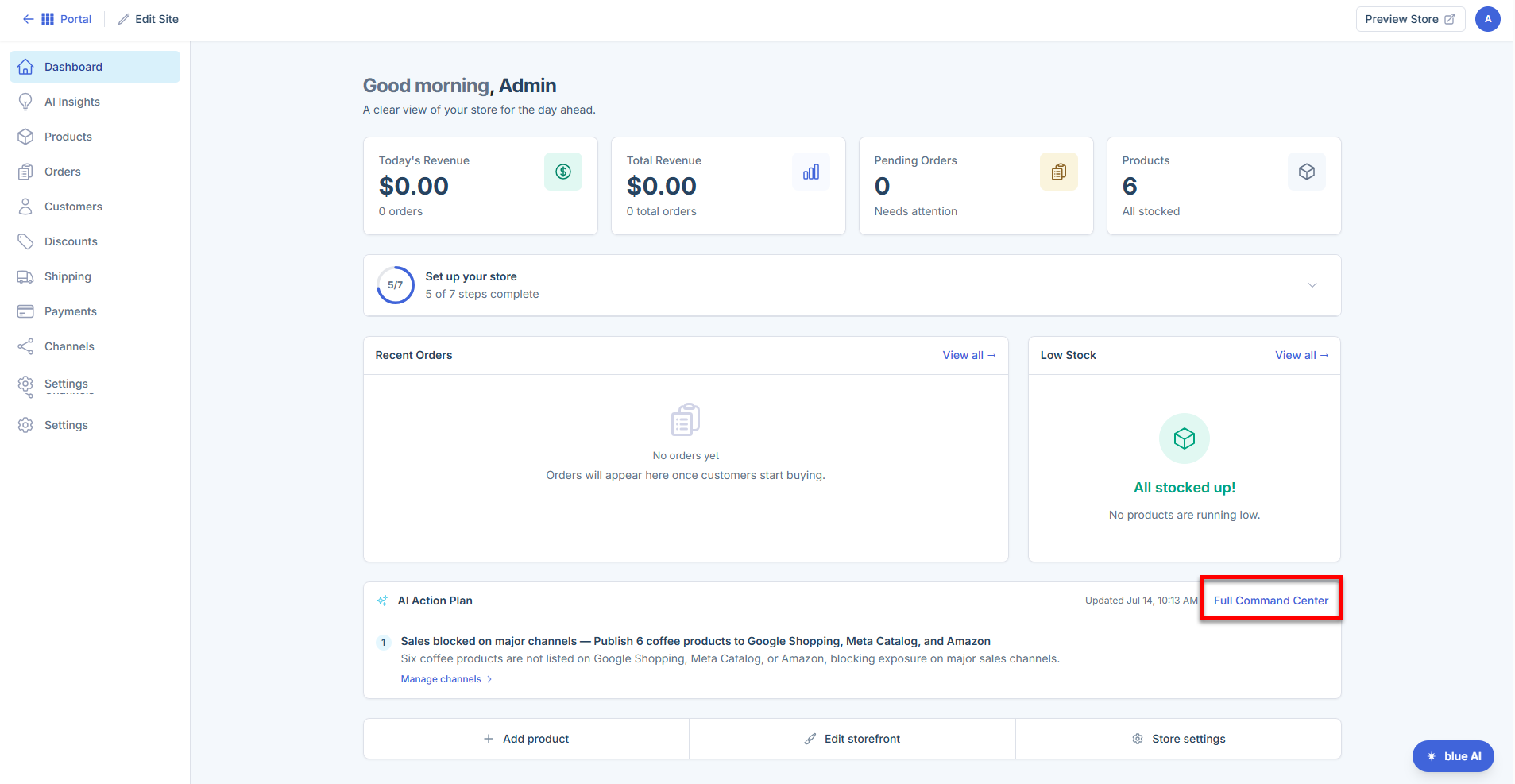Click the AI Insights lightbulb icon
Viewport: 1515px width, 784px height.
(x=25, y=102)
